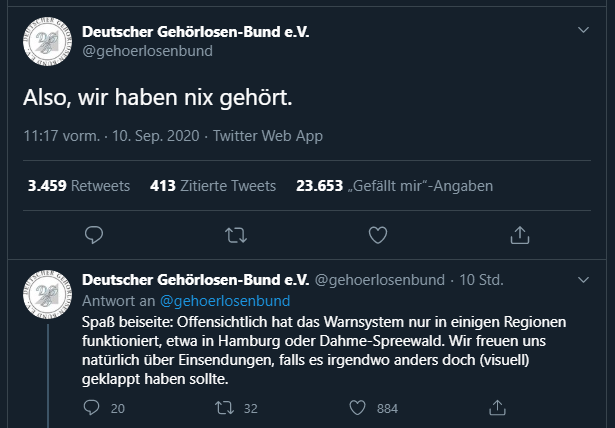
Task: View the 413 Zitierte Tweets
Action: point(213,186)
